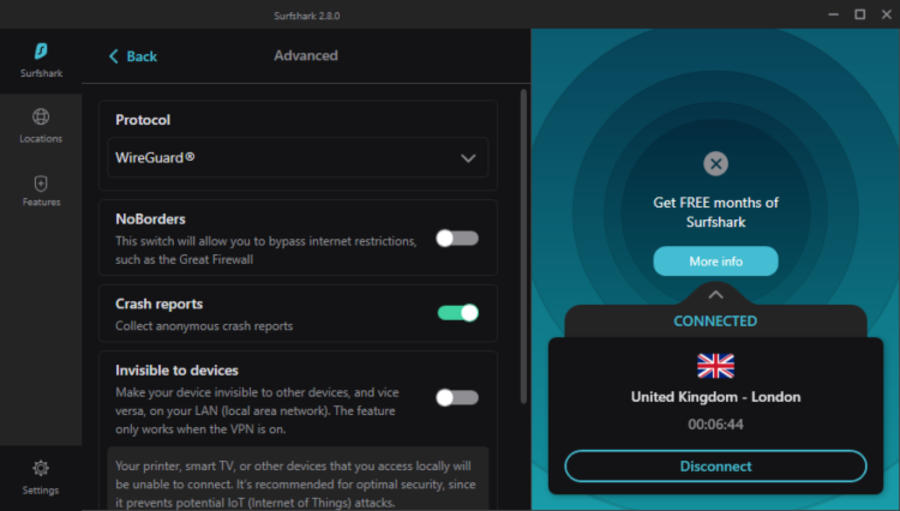Turn on Invisible to devices
Image resolution: width=900 pixels, height=511 pixels.
point(457,397)
